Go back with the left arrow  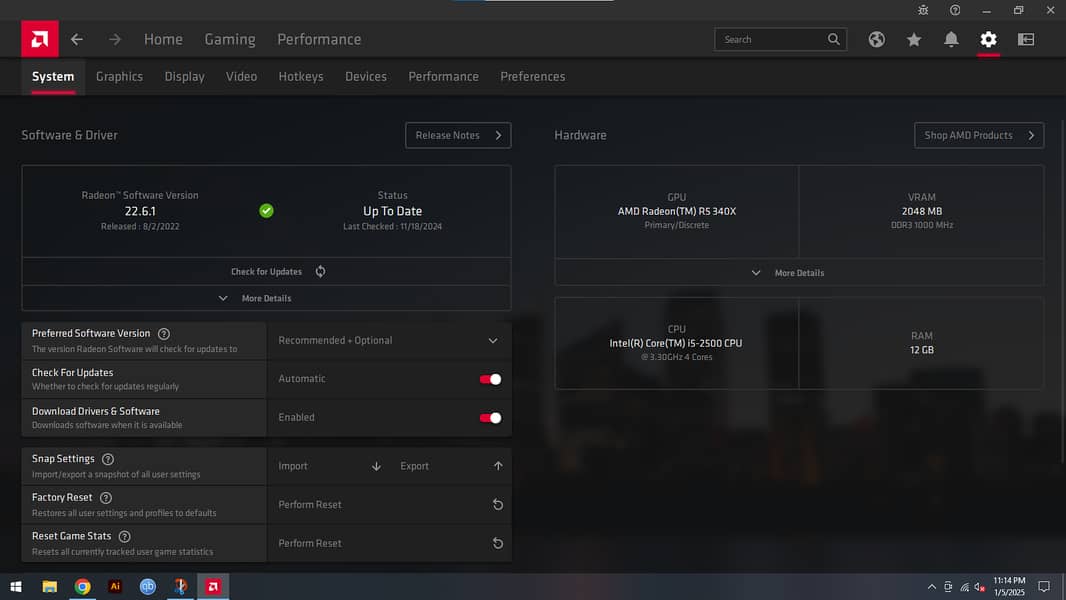pyautogui.click(x=77, y=39)
